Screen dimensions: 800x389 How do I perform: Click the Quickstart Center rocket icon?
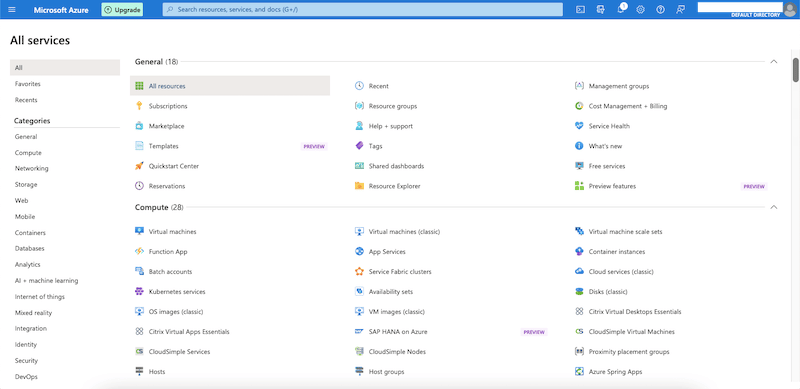(x=139, y=166)
